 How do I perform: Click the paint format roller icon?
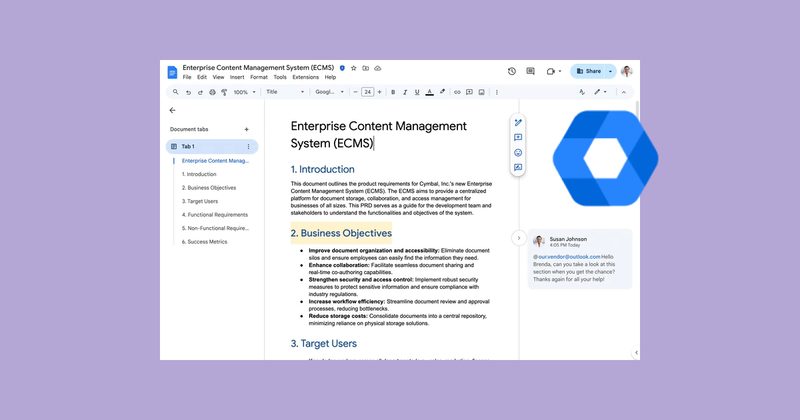[x=224, y=92]
